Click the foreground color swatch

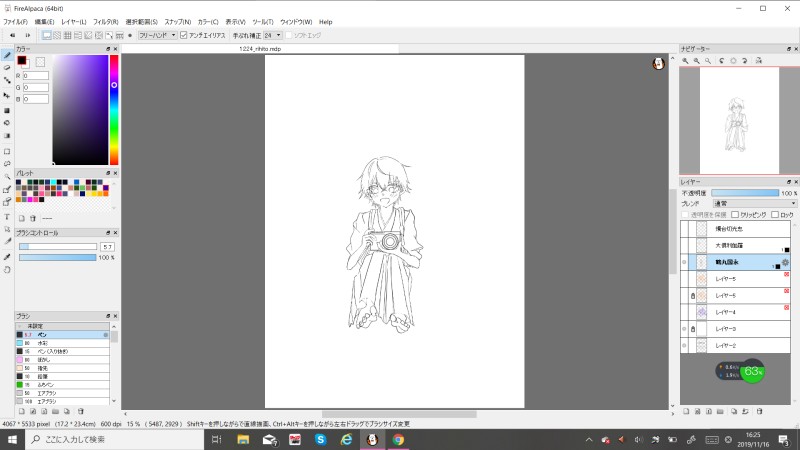(x=21, y=60)
